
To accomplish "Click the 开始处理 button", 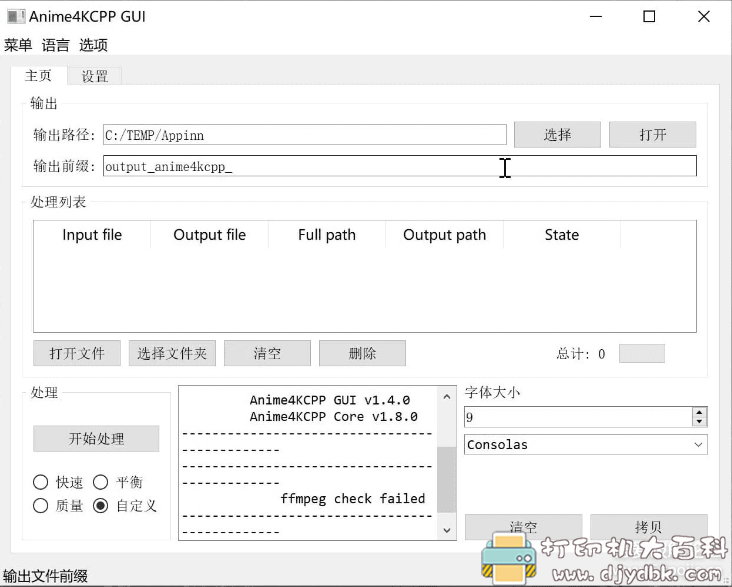I will click(x=96, y=438).
